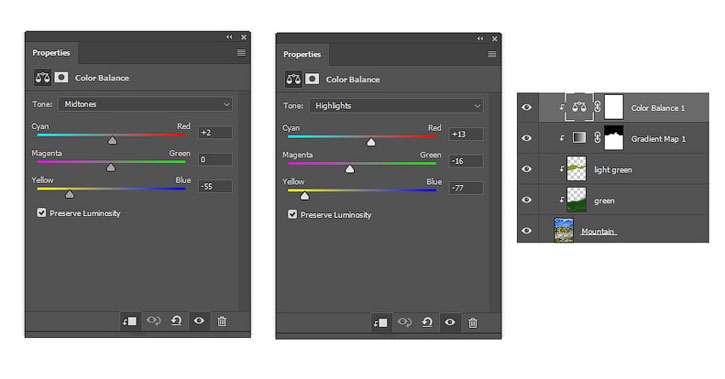Click Cyan-Red slider handle in Midtones panel

pos(112,141)
